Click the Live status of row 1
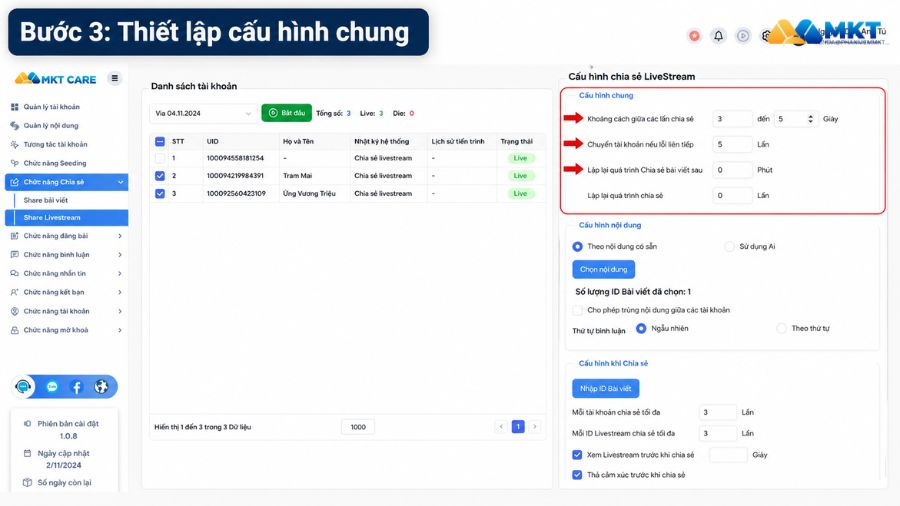Viewport: 900px width, 506px height. (521, 158)
